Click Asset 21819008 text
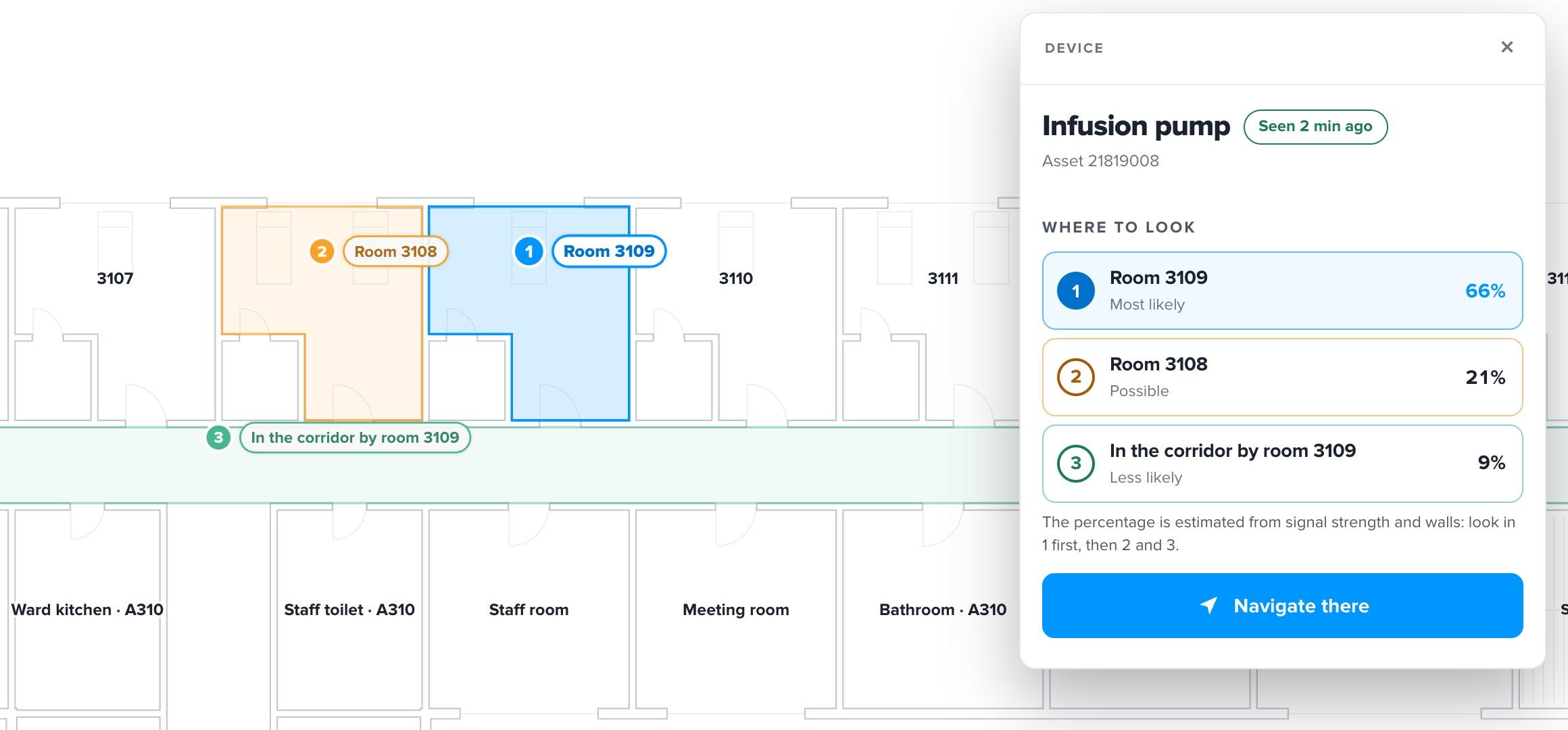 tap(1100, 161)
